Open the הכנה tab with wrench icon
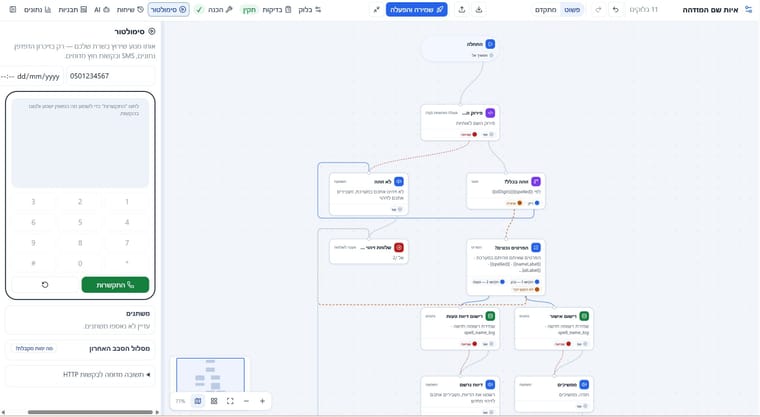This screenshot has height=417, width=760. point(220,9)
